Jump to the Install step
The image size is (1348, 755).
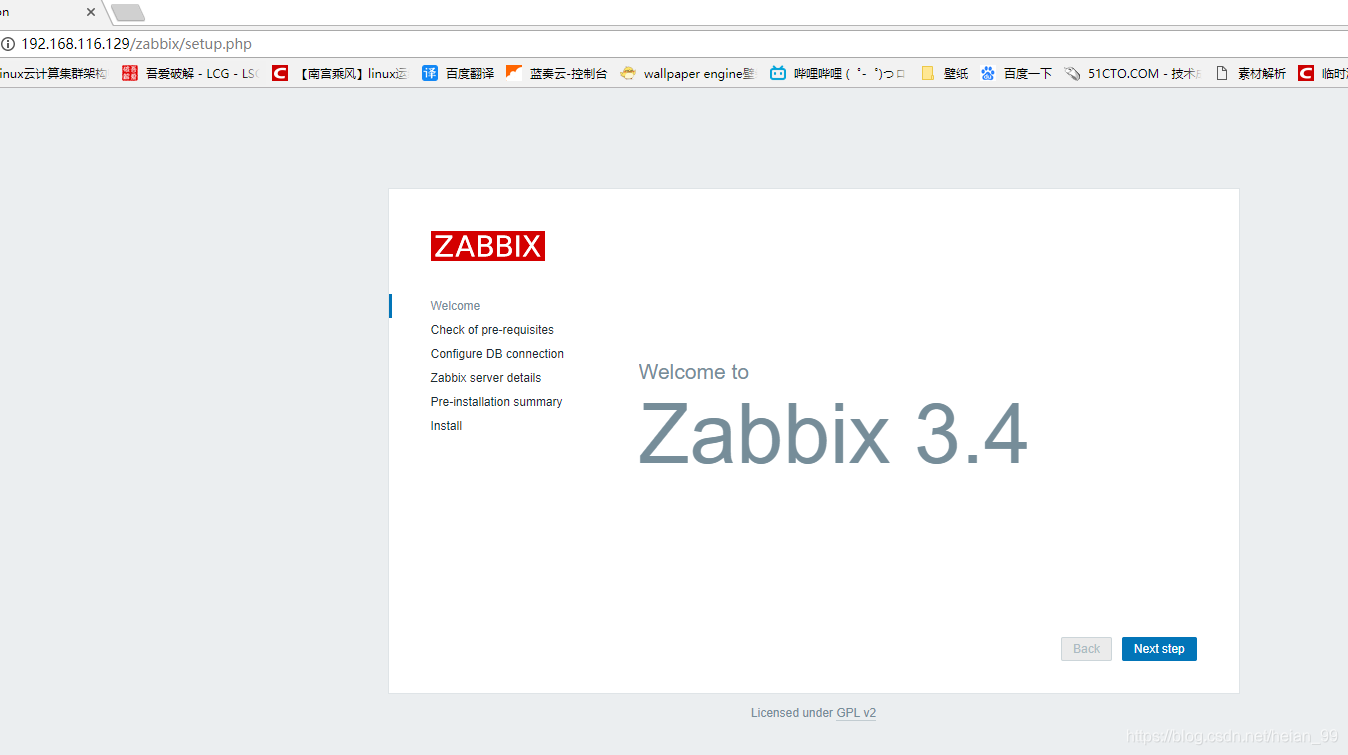click(x=446, y=426)
